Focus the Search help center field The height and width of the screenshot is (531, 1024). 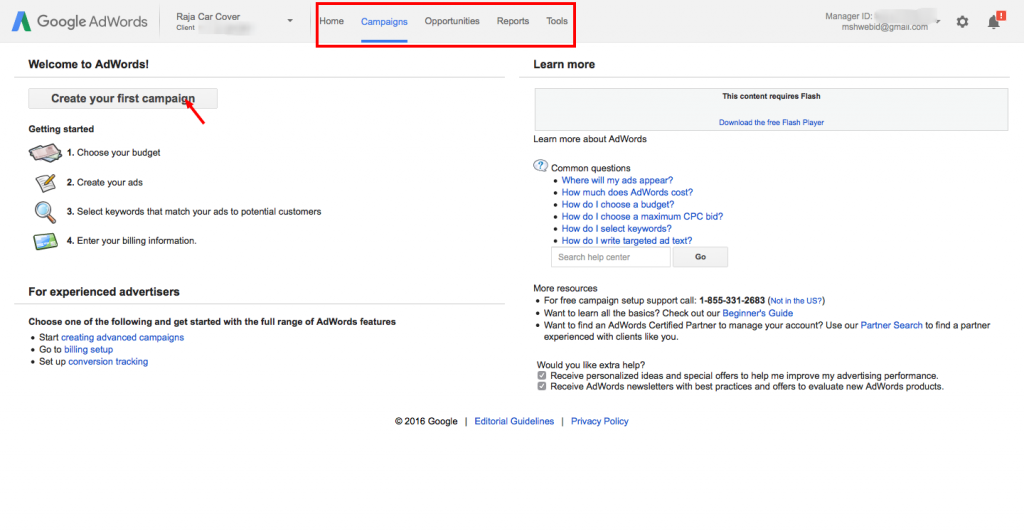pyautogui.click(x=610, y=257)
